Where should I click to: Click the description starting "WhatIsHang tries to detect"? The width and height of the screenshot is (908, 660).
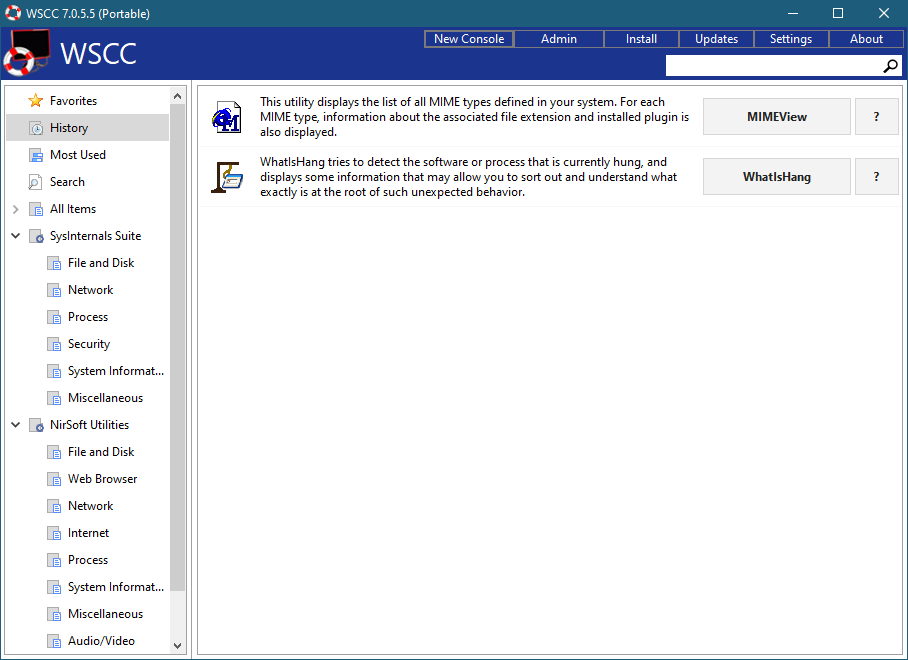468,177
